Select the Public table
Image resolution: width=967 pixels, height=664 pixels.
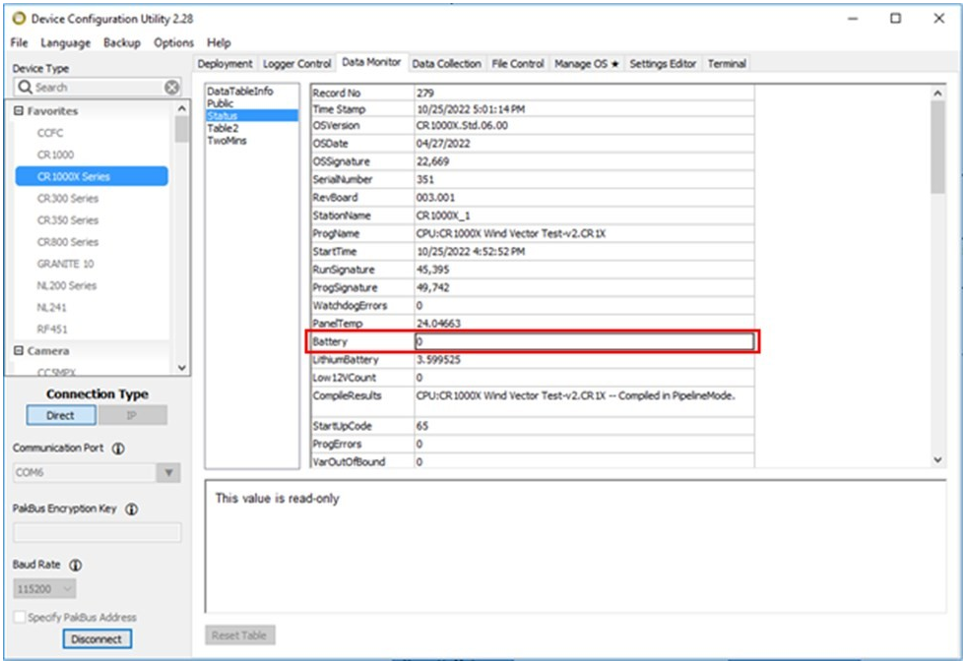220,104
